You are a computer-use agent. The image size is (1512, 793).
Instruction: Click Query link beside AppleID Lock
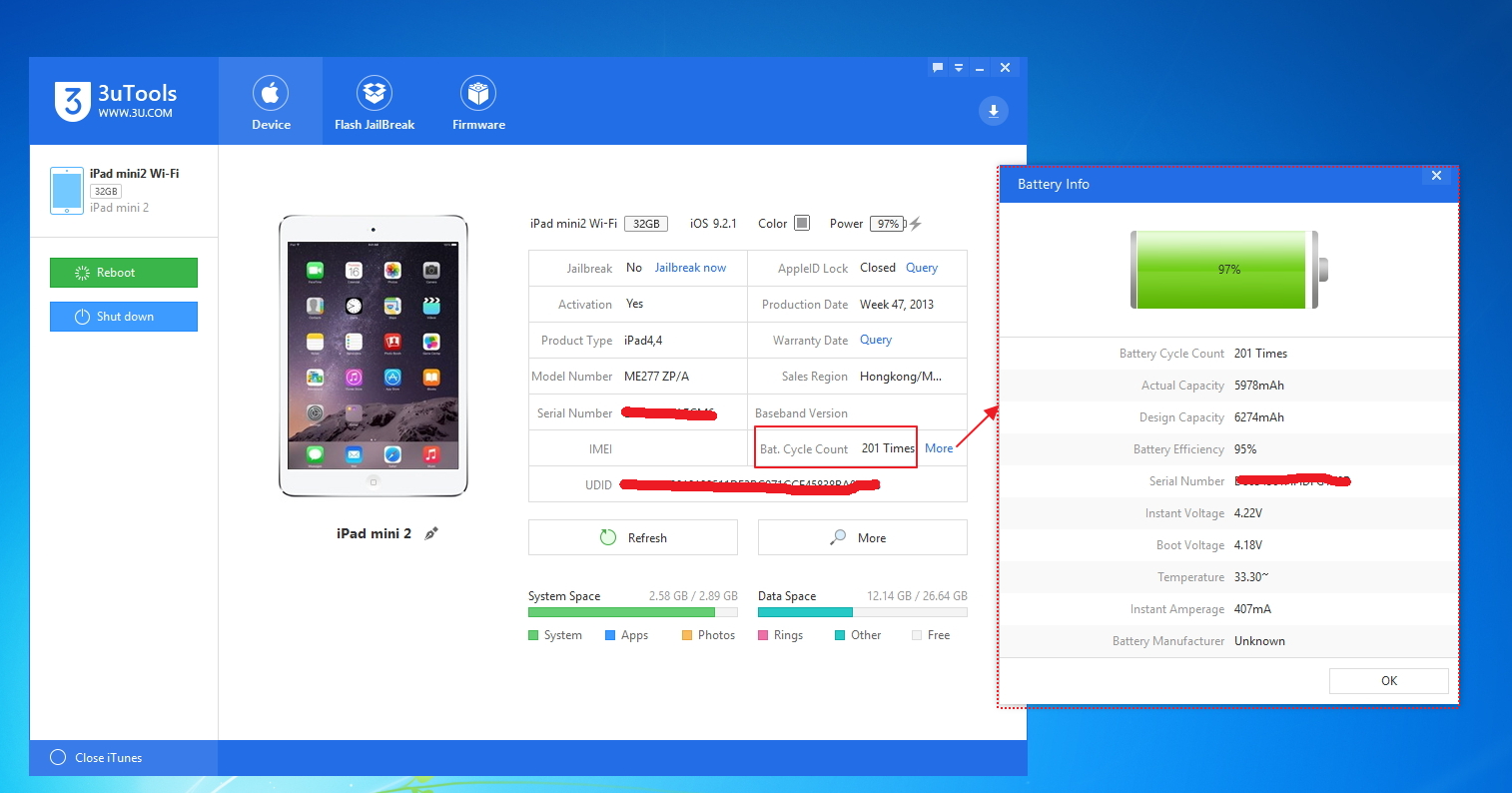tap(921, 268)
